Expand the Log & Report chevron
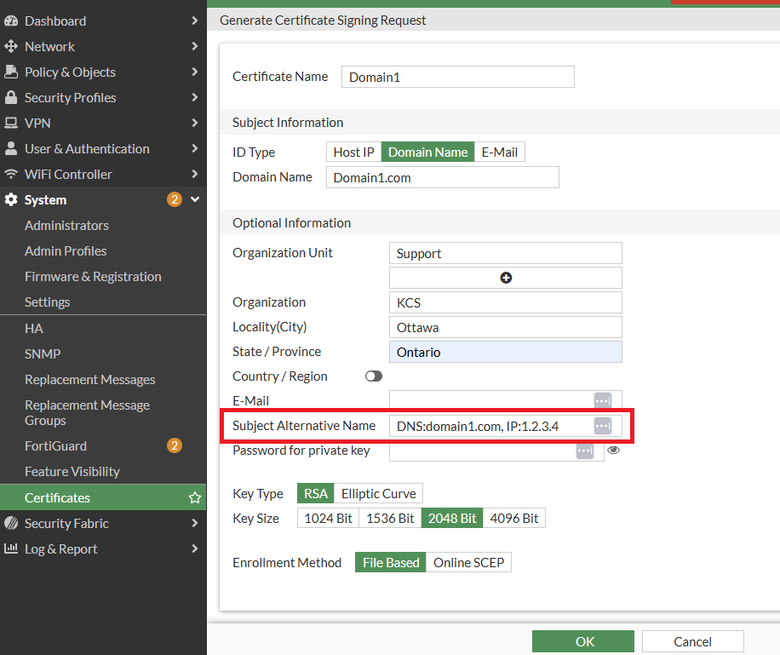 point(195,549)
